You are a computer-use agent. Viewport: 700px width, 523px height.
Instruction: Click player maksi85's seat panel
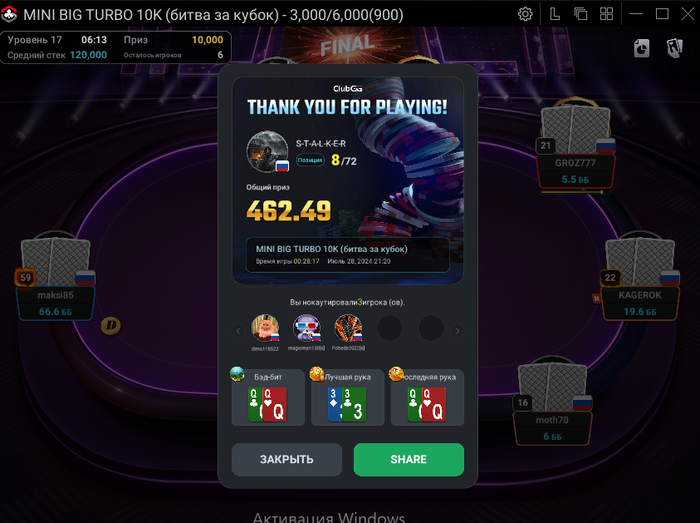(55, 303)
